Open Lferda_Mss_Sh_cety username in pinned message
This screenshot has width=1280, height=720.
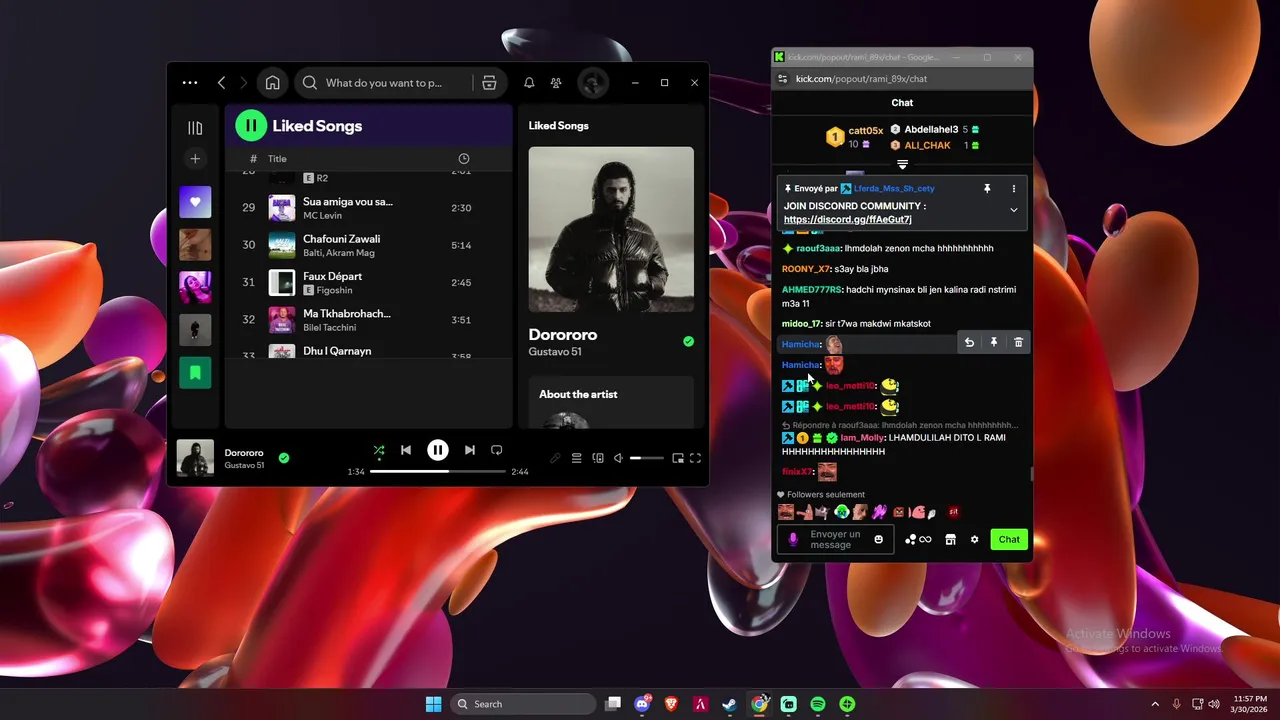pos(894,188)
